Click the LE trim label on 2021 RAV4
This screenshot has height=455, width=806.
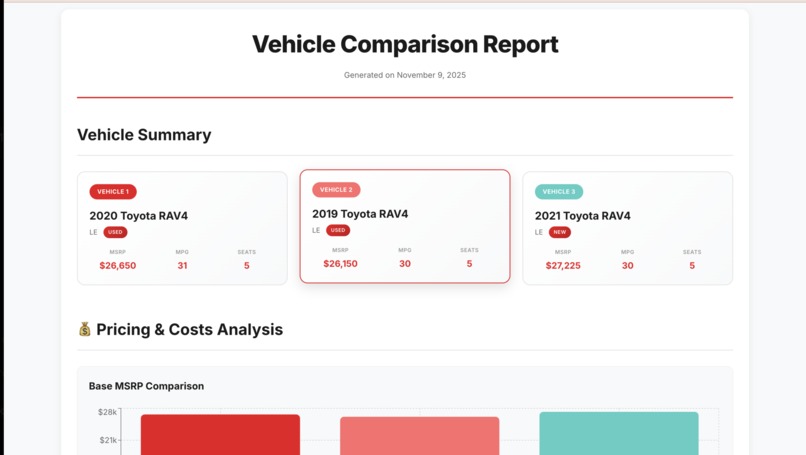point(539,232)
